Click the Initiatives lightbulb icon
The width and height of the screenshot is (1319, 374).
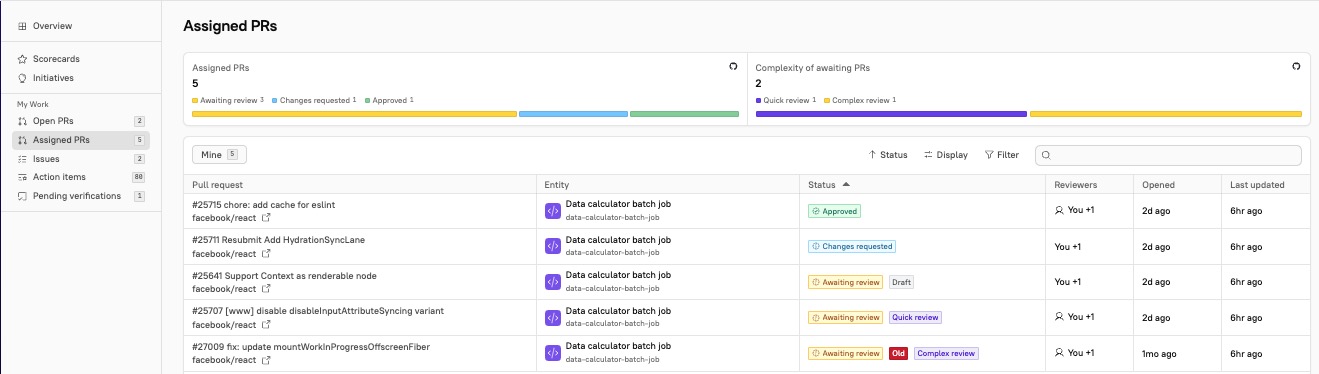(23, 78)
